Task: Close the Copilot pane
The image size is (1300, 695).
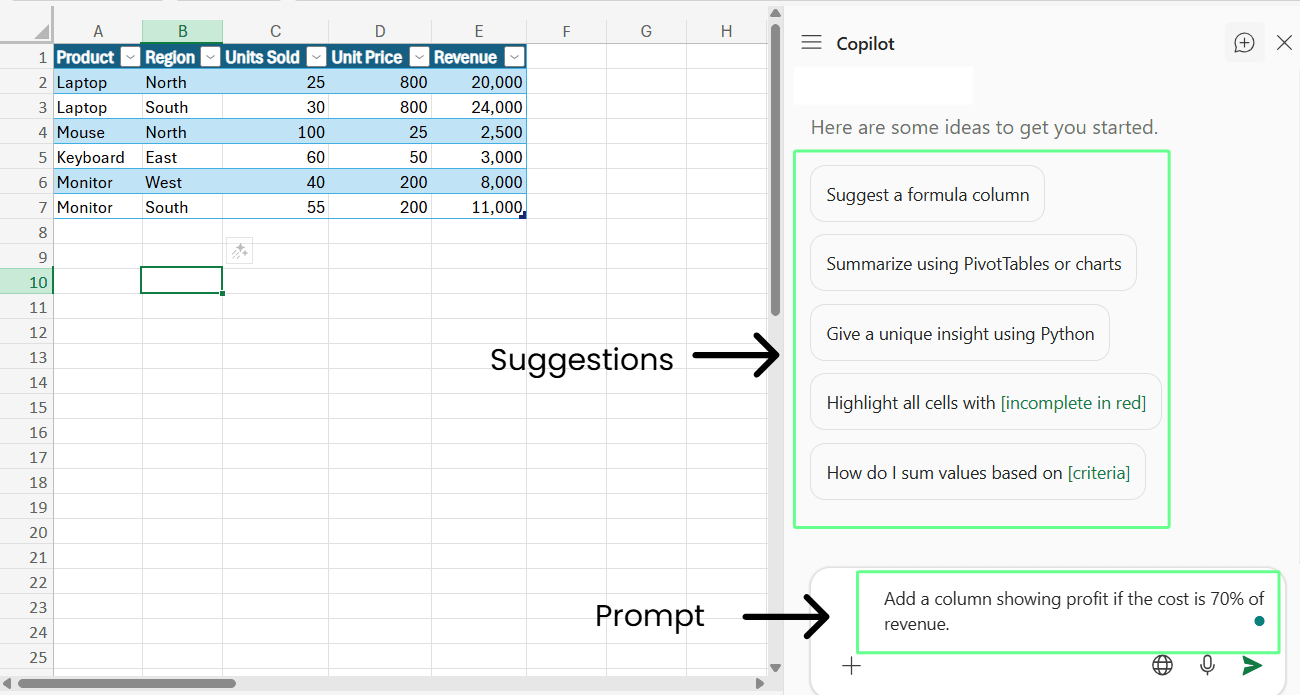Action: pos(1285,43)
